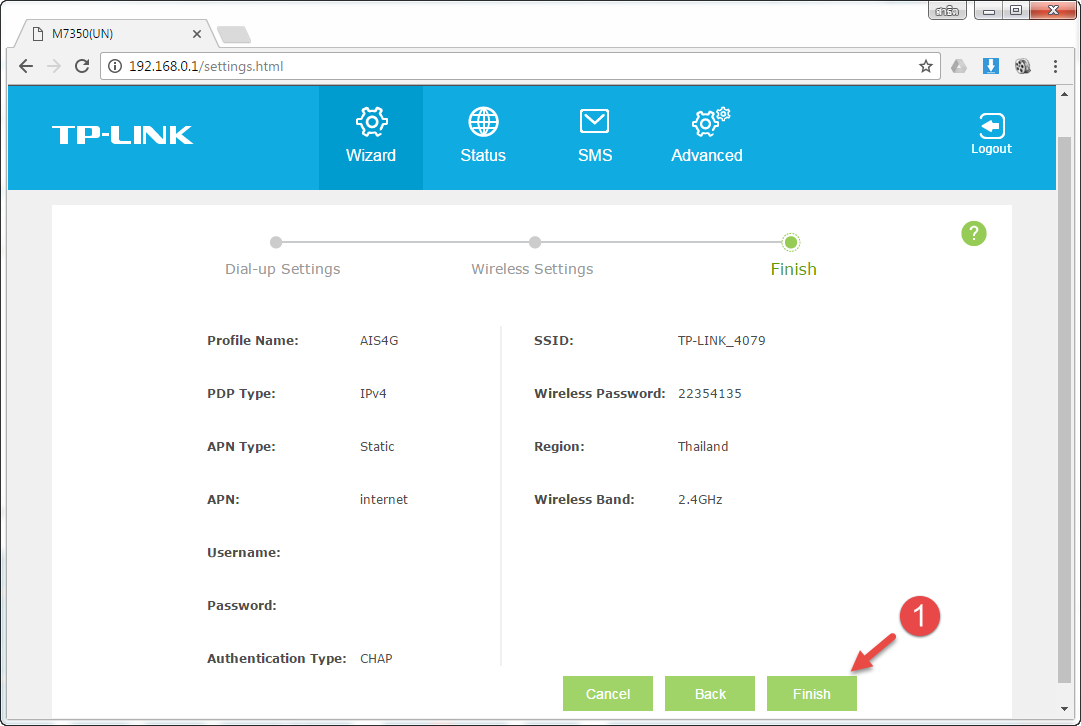This screenshot has height=726, width=1081.
Task: Go back to the previous wizard step
Action: click(709, 694)
